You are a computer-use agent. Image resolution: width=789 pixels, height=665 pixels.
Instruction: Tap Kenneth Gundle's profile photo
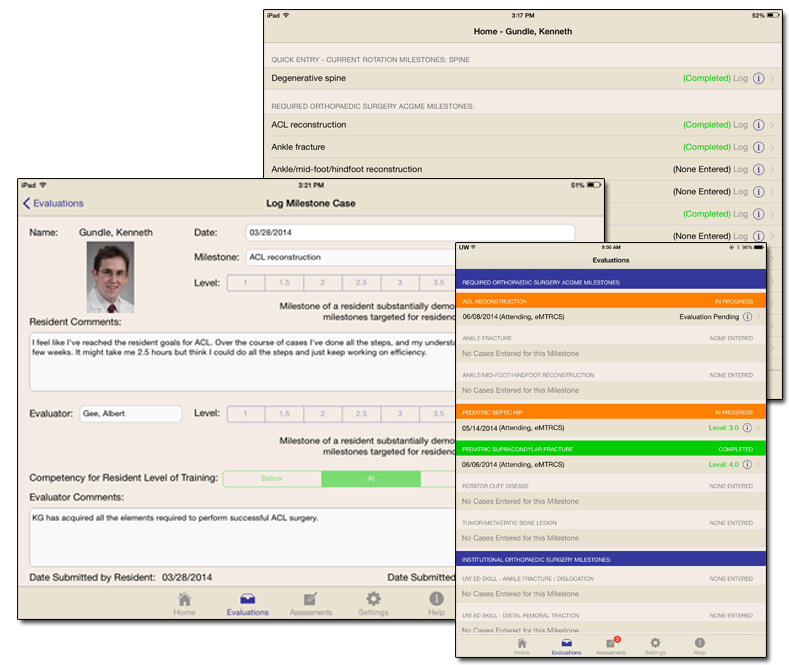coord(110,277)
